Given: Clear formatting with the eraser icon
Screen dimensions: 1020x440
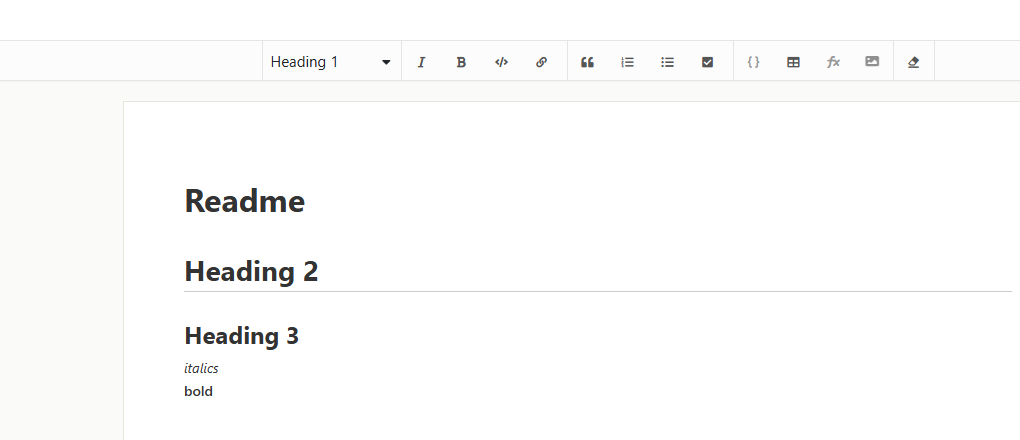Looking at the screenshot, I should click(x=913, y=62).
